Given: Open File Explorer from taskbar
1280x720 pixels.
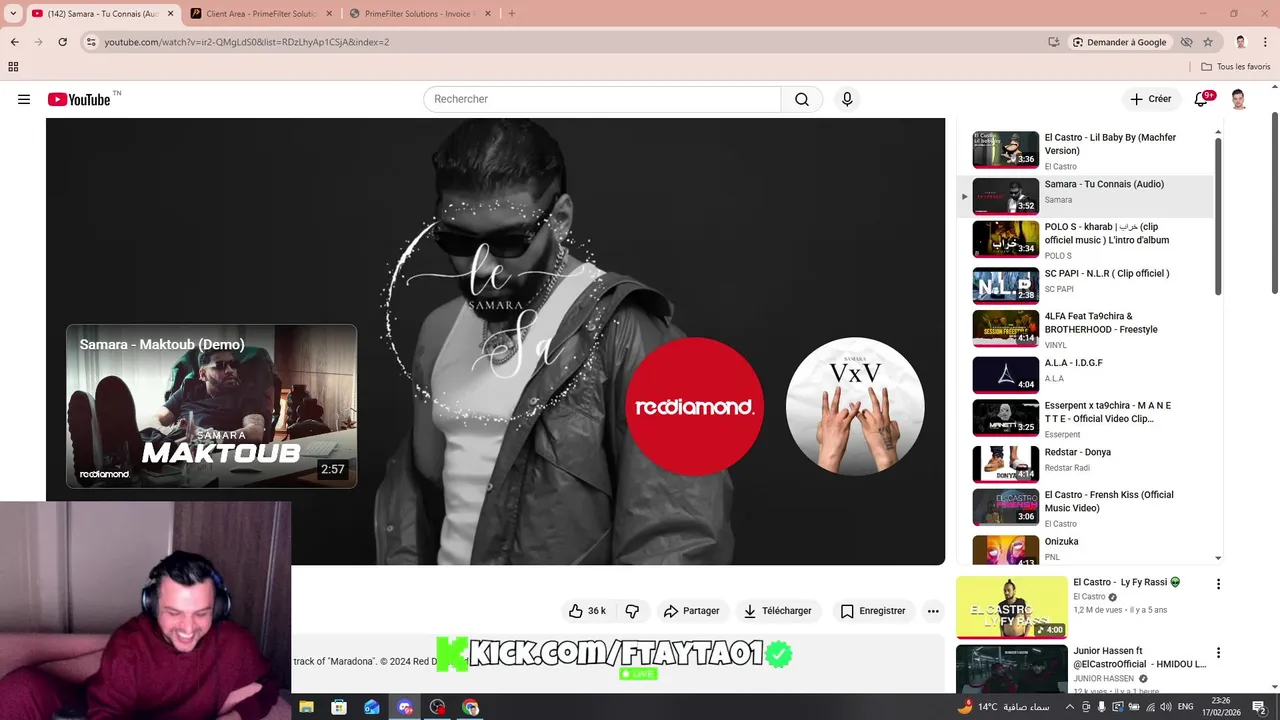Looking at the screenshot, I should click(306, 707).
